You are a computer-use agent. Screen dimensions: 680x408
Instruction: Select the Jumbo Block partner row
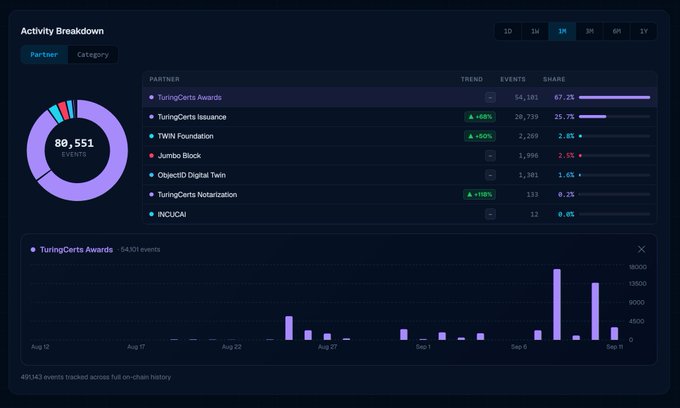pos(399,156)
